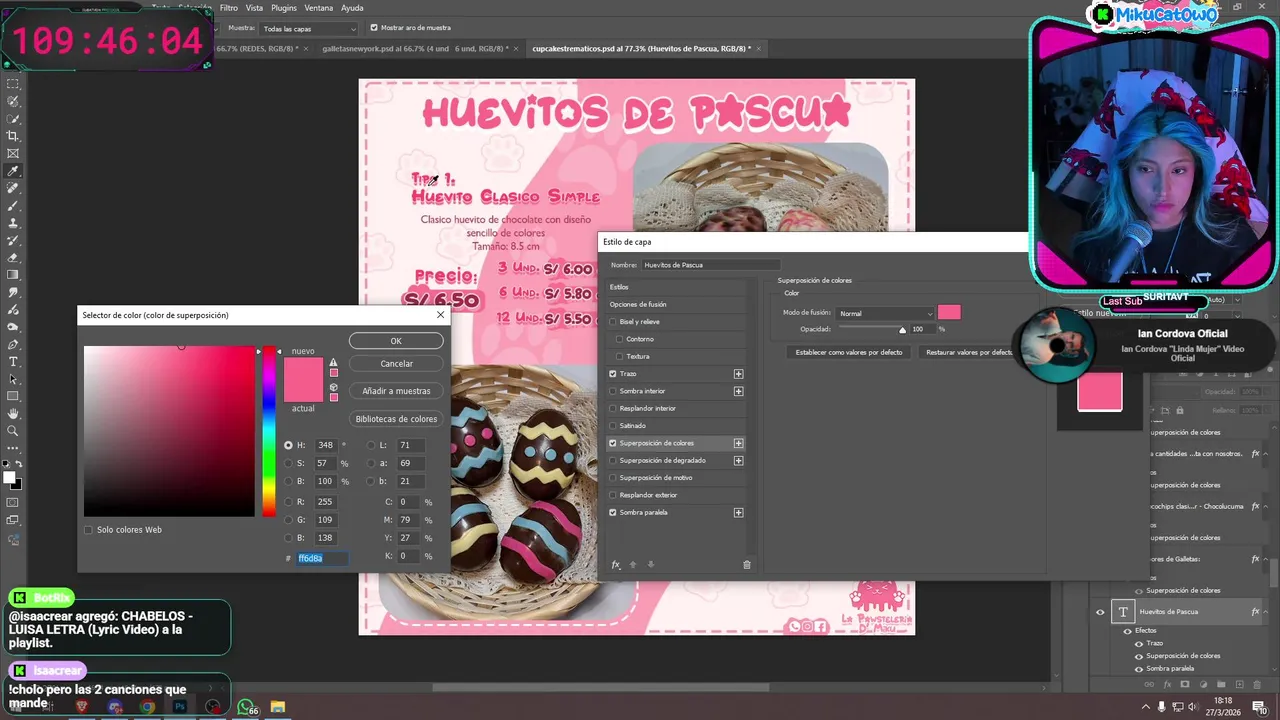The image size is (1280, 720).
Task: Click the overlay color swatch in Estilo de capa
Action: coord(949,313)
